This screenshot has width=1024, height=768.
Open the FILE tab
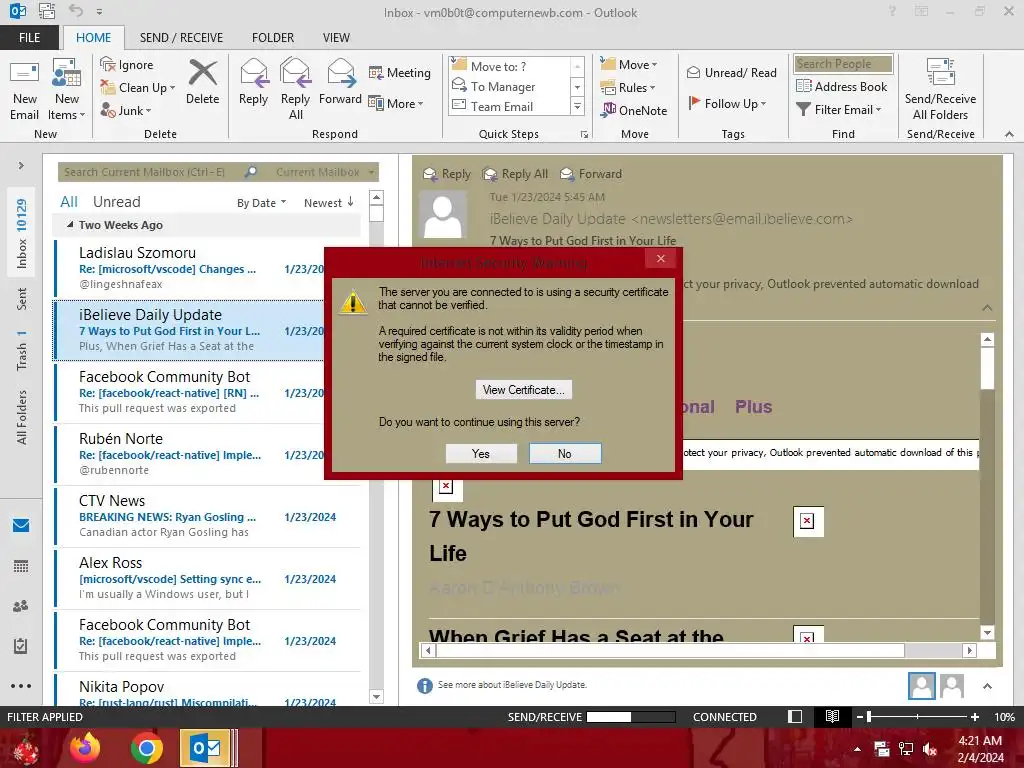click(x=29, y=37)
